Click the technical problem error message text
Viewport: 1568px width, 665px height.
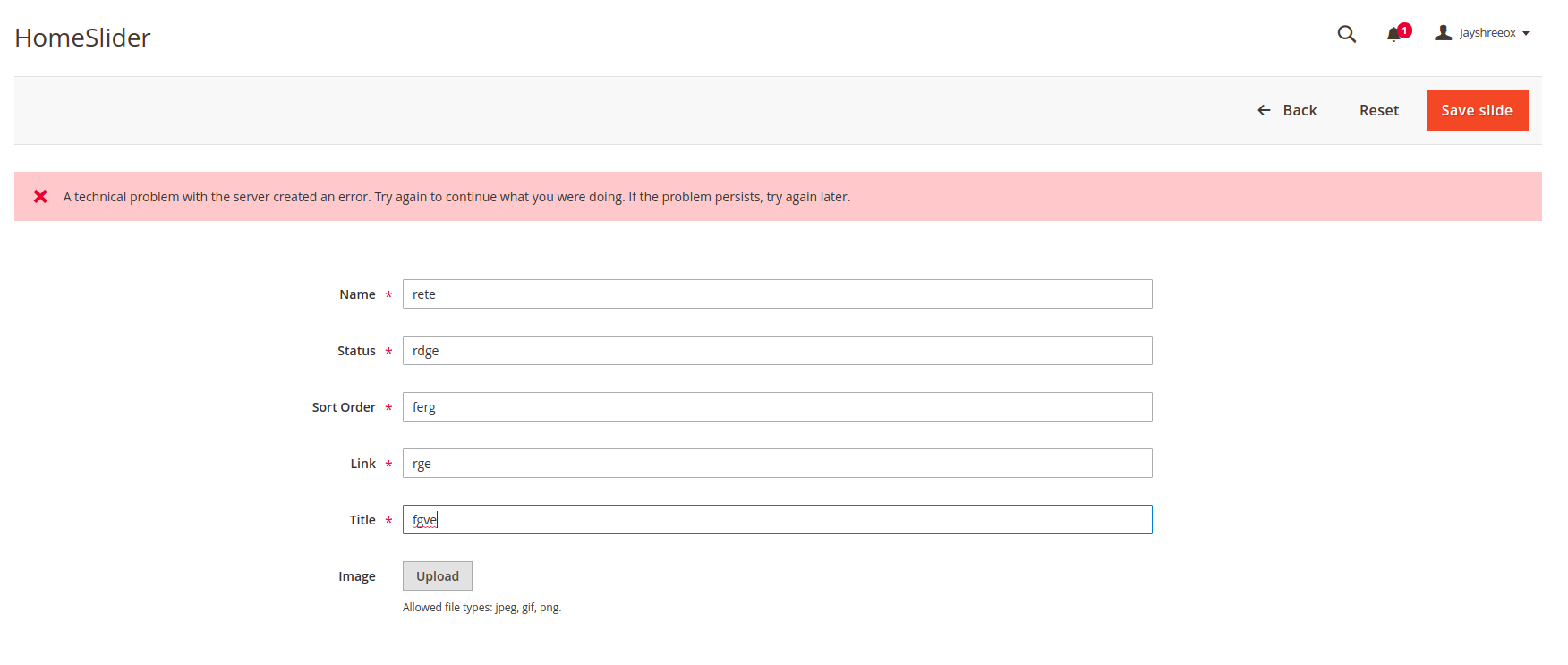tap(456, 197)
